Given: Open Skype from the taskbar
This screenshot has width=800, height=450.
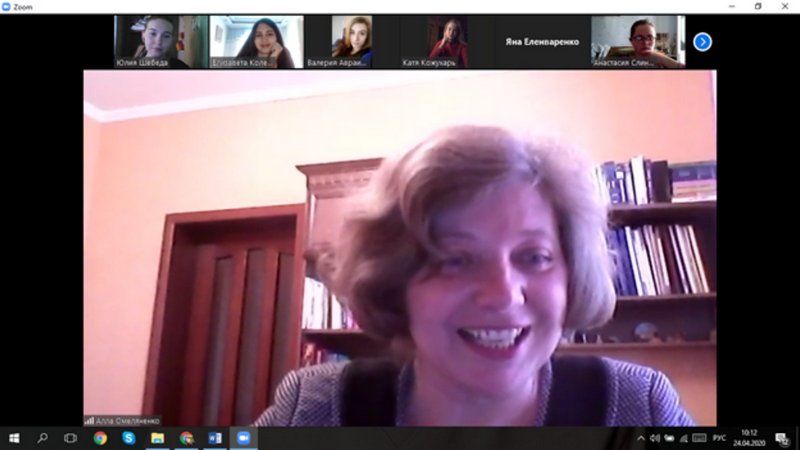Looking at the screenshot, I should [x=128, y=438].
